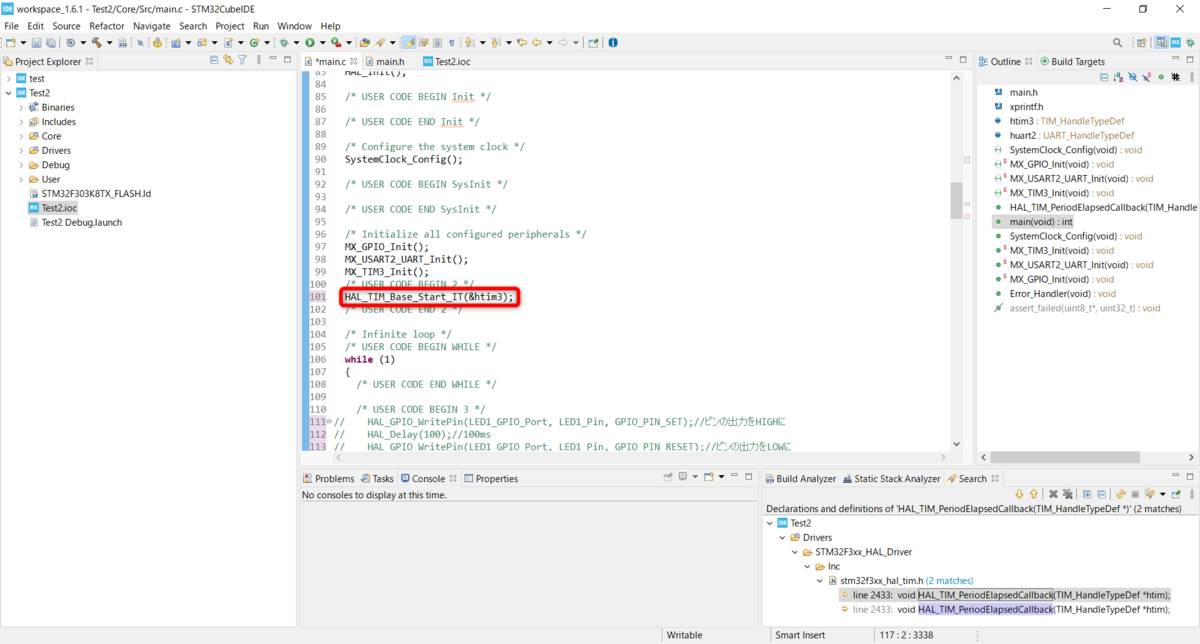This screenshot has height=644, width=1200.
Task: Toggle Hide Fields in Outline
Action: point(1133,76)
